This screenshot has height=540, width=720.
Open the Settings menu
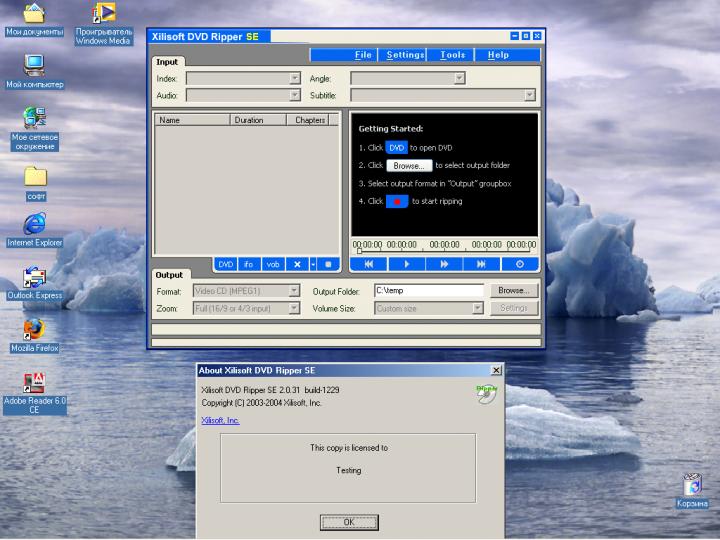(x=405, y=55)
